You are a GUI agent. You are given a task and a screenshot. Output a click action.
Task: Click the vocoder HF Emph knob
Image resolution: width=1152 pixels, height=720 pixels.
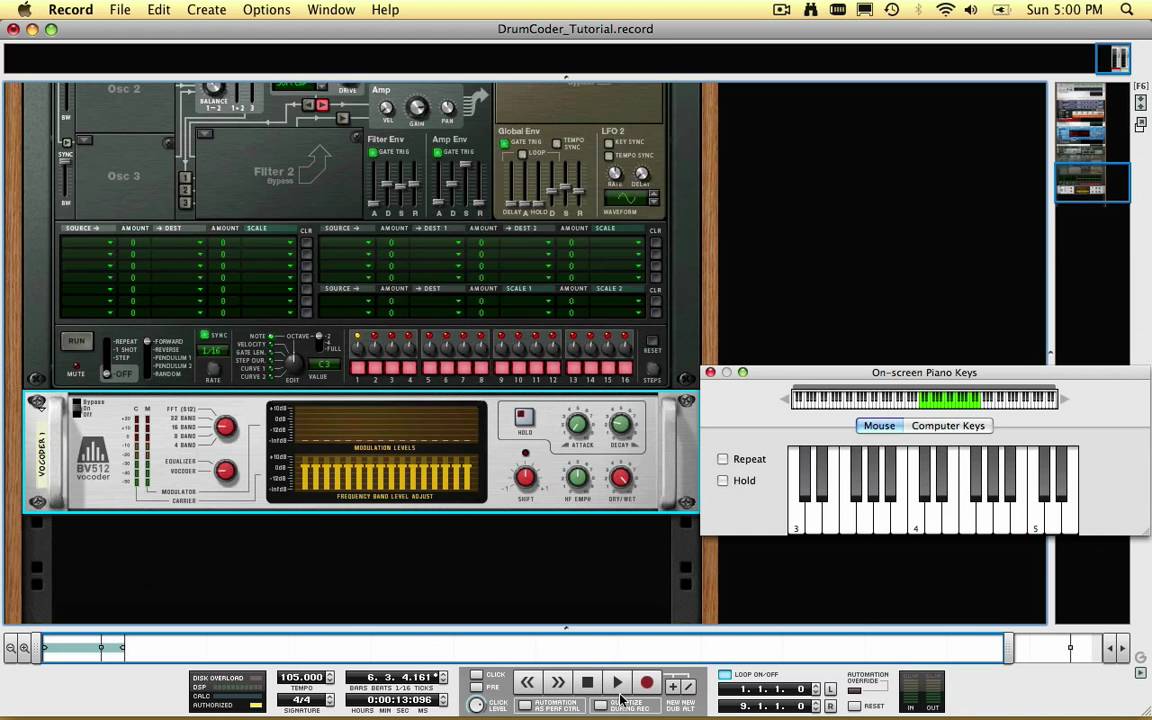click(x=577, y=478)
